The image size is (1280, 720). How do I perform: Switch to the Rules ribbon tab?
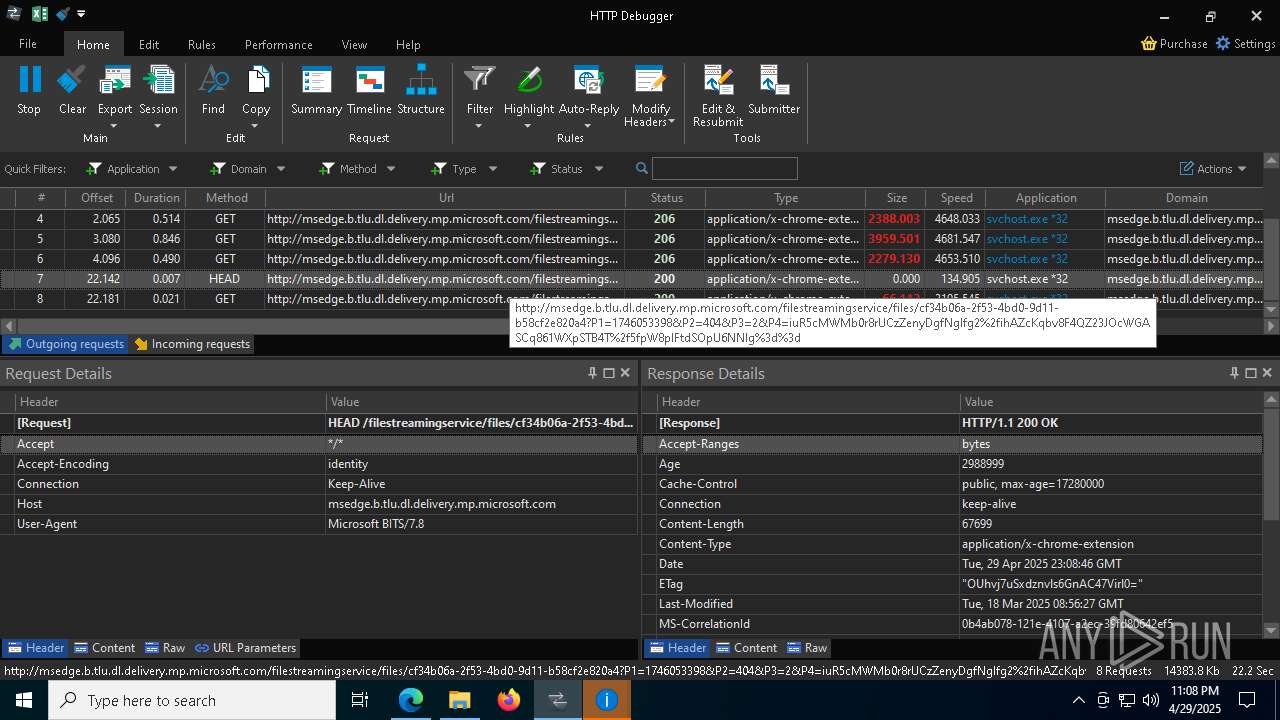tap(202, 44)
